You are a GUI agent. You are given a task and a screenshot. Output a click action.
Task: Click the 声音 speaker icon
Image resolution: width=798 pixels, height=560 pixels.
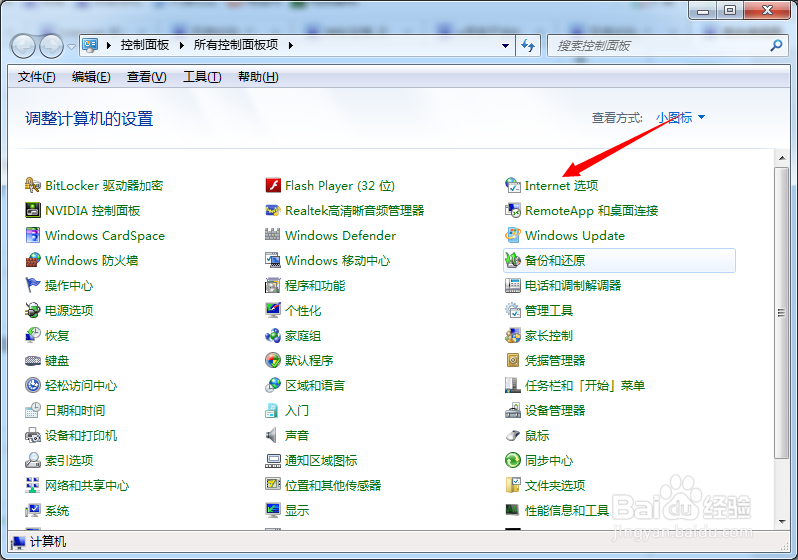272,435
